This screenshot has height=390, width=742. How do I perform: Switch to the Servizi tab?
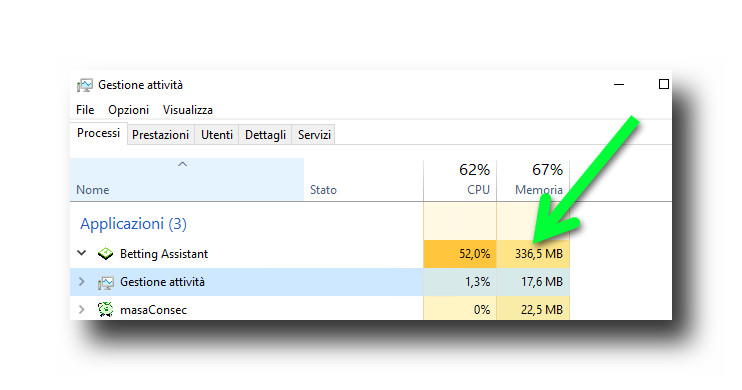[314, 135]
